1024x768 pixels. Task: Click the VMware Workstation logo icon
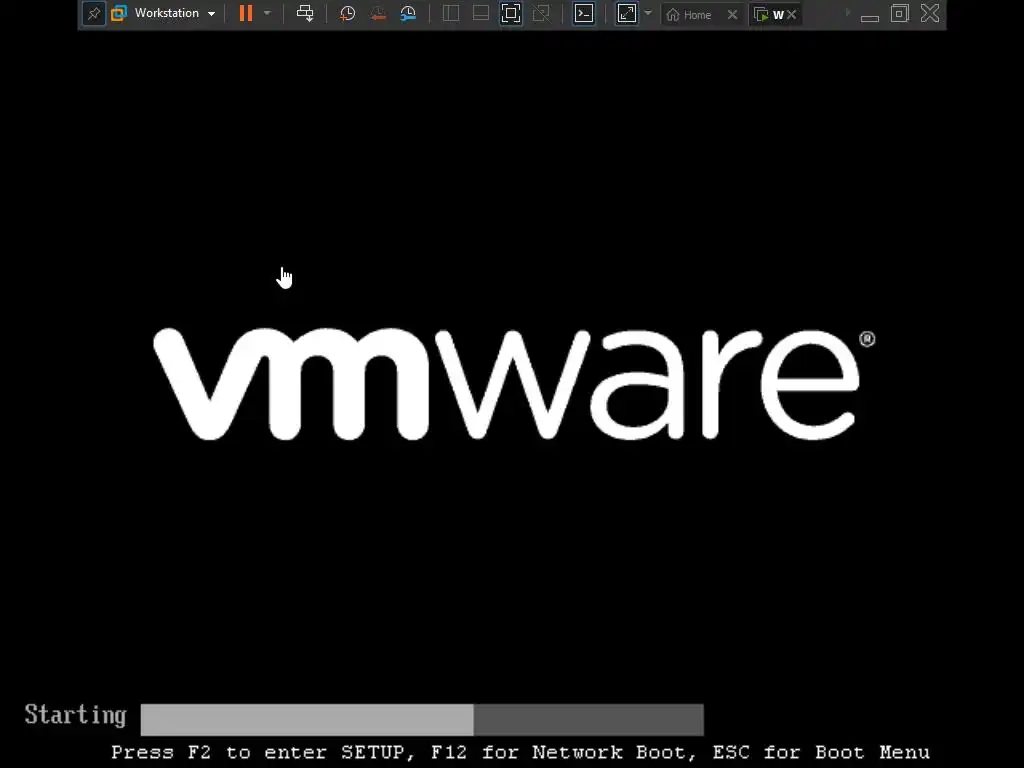[119, 13]
